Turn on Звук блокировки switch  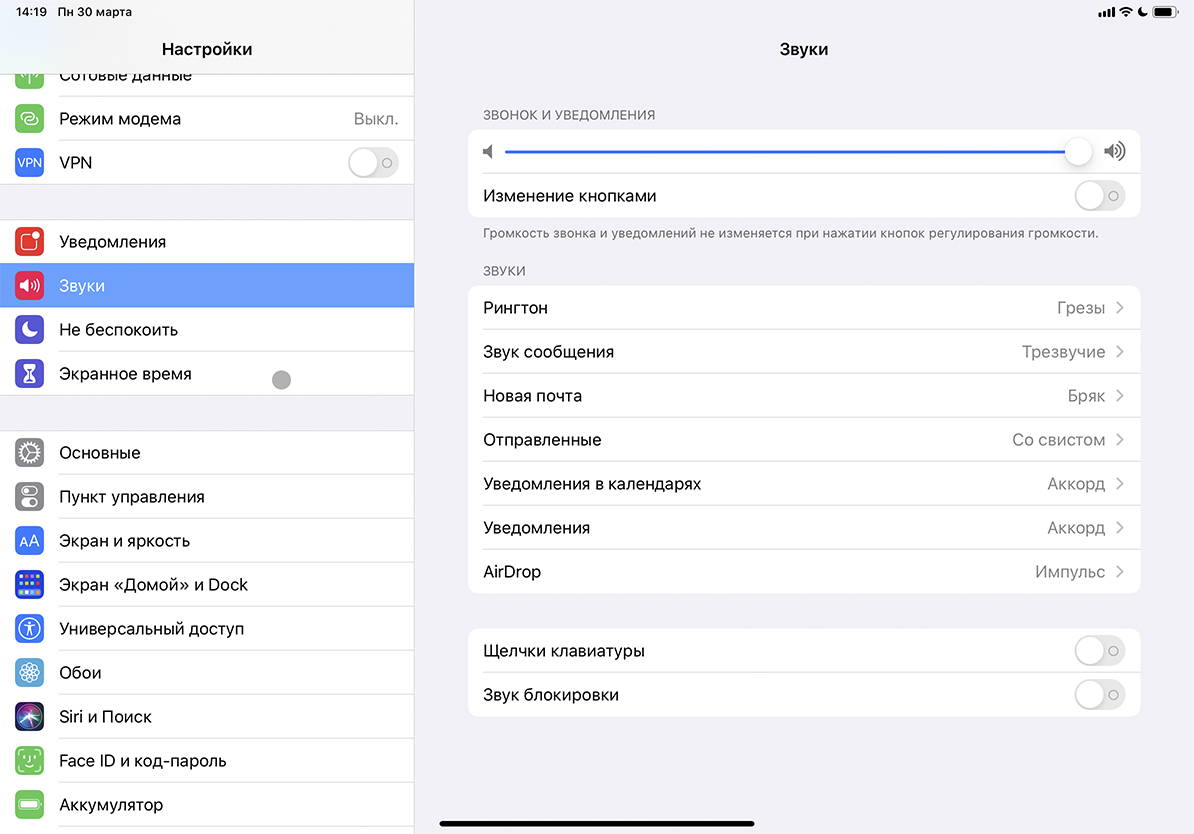(x=1100, y=695)
